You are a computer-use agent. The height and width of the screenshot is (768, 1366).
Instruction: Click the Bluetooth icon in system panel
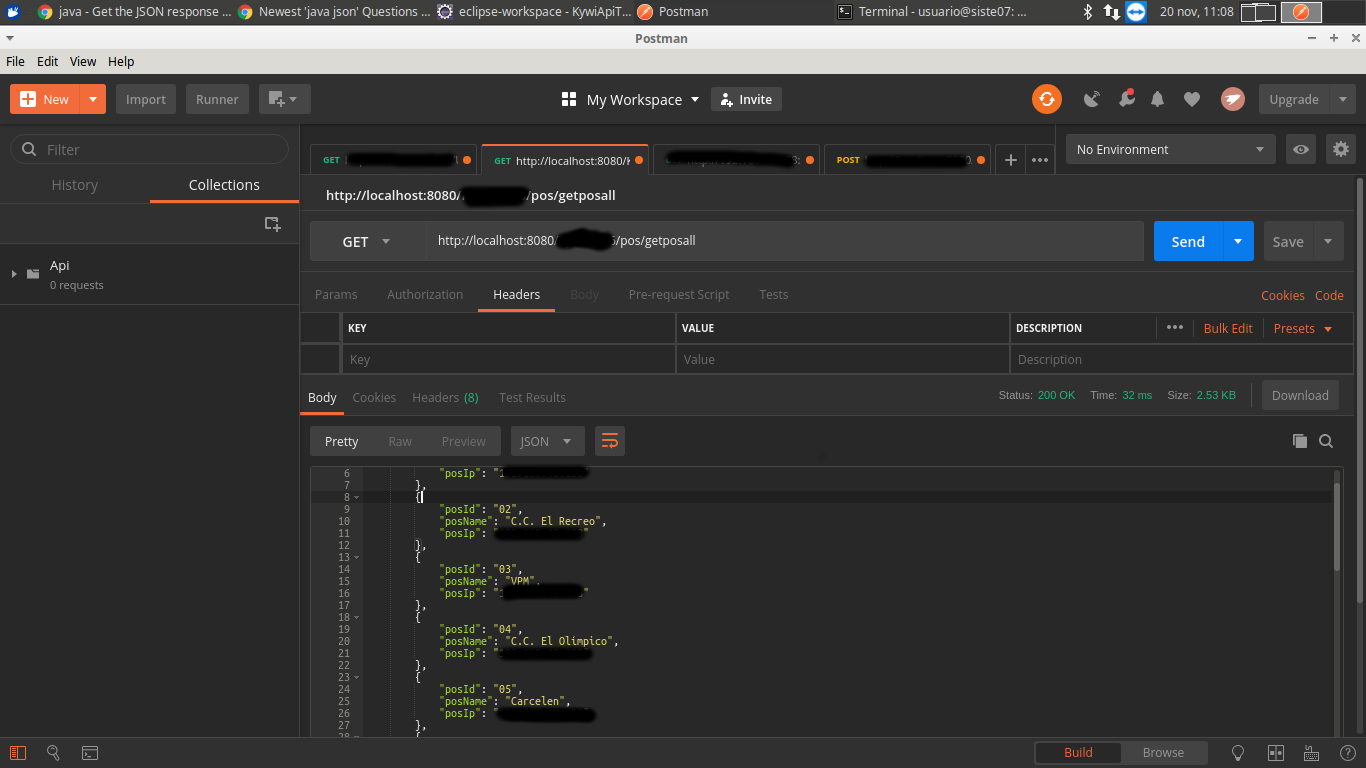pyautogui.click(x=1088, y=12)
